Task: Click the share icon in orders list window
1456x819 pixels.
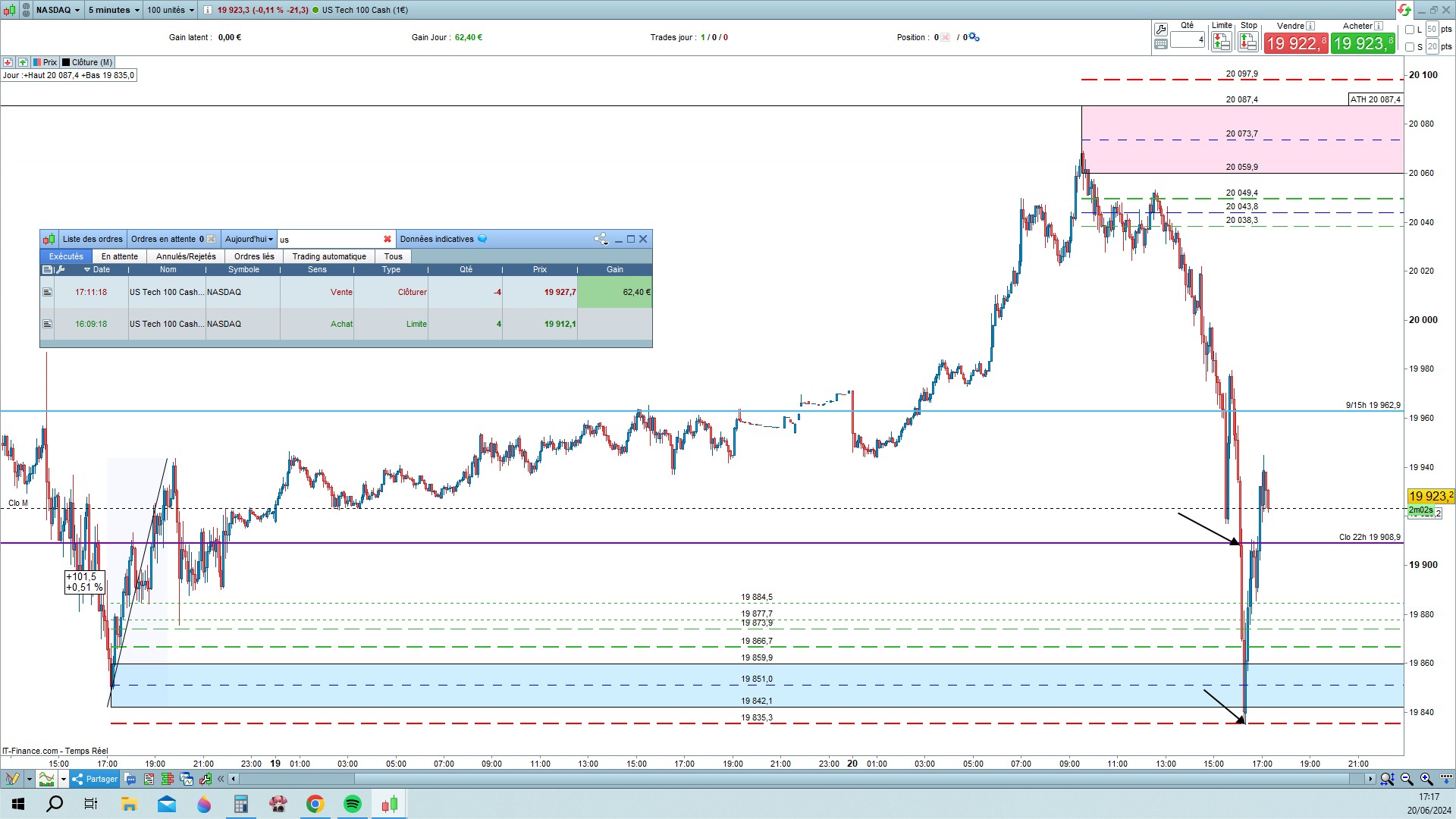Action: point(601,239)
